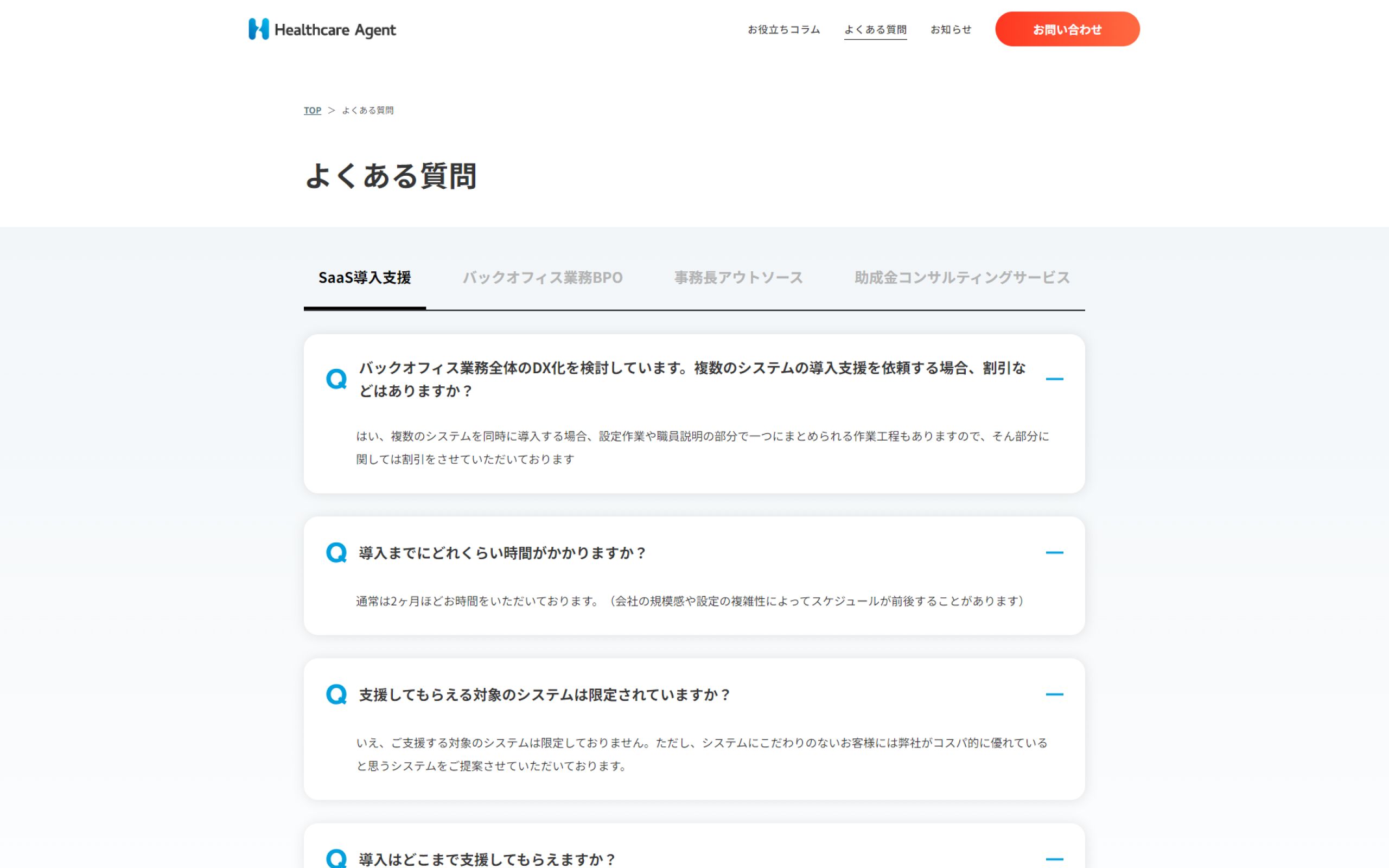Click the Q icon beside 支援してもらえる対象 question
Viewport: 1389px width, 868px height.
(x=336, y=694)
